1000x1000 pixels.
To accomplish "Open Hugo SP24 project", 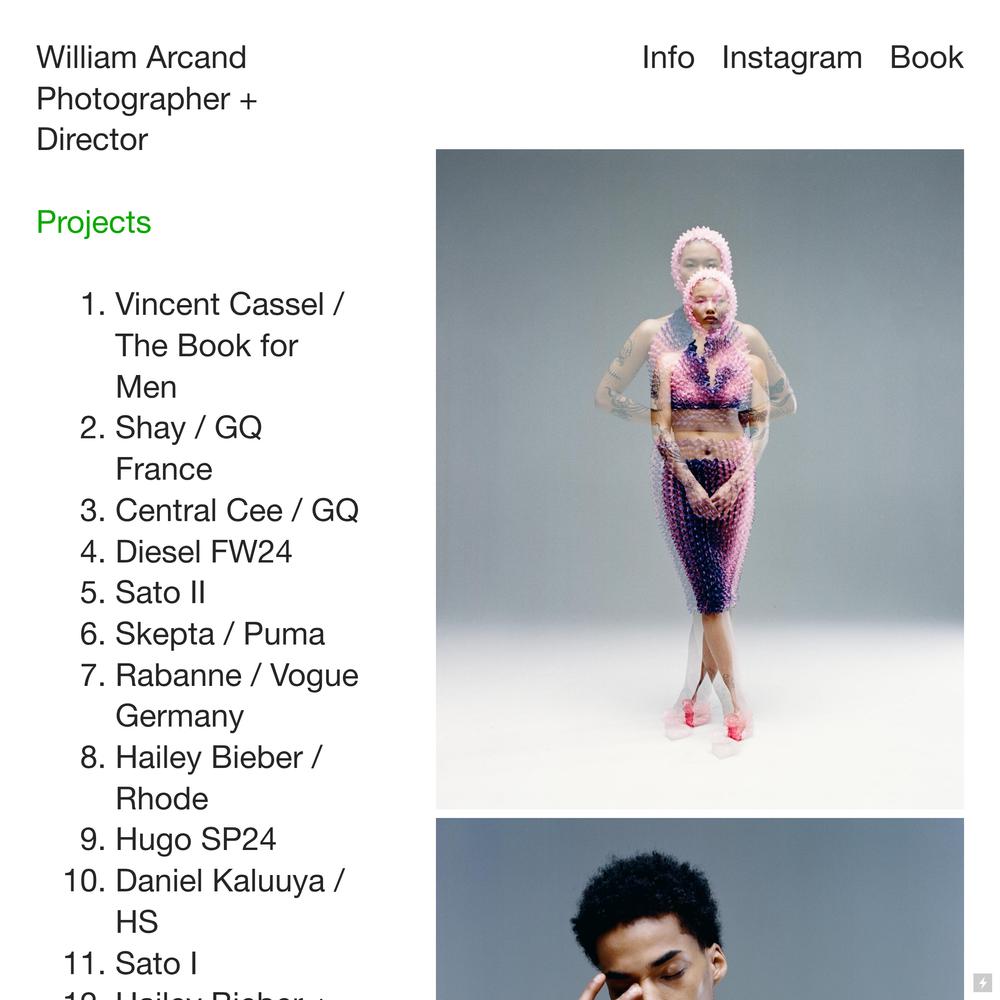I will tap(196, 839).
